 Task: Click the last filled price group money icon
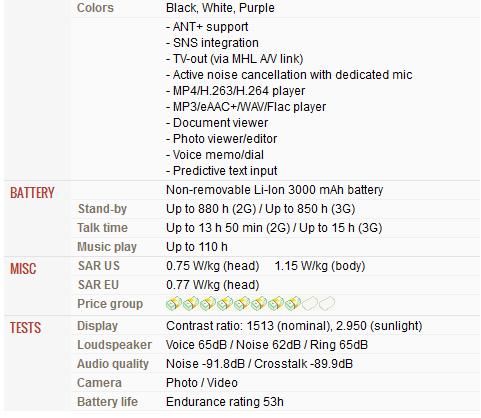[293, 304]
